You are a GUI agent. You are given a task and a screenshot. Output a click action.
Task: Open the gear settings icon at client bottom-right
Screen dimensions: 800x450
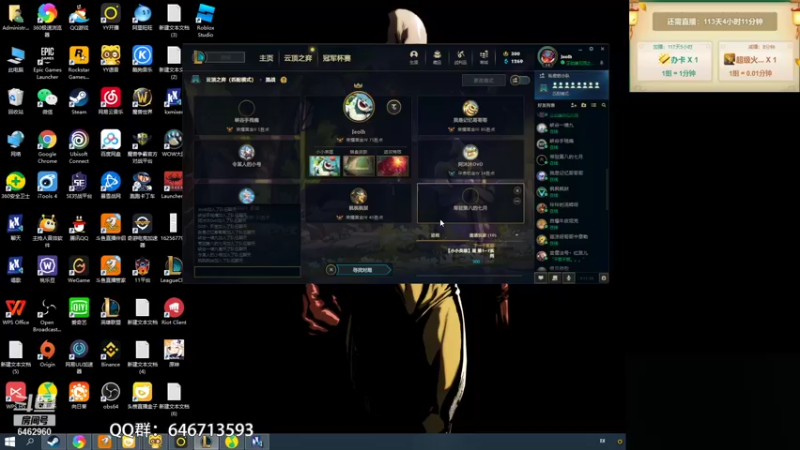[604, 278]
